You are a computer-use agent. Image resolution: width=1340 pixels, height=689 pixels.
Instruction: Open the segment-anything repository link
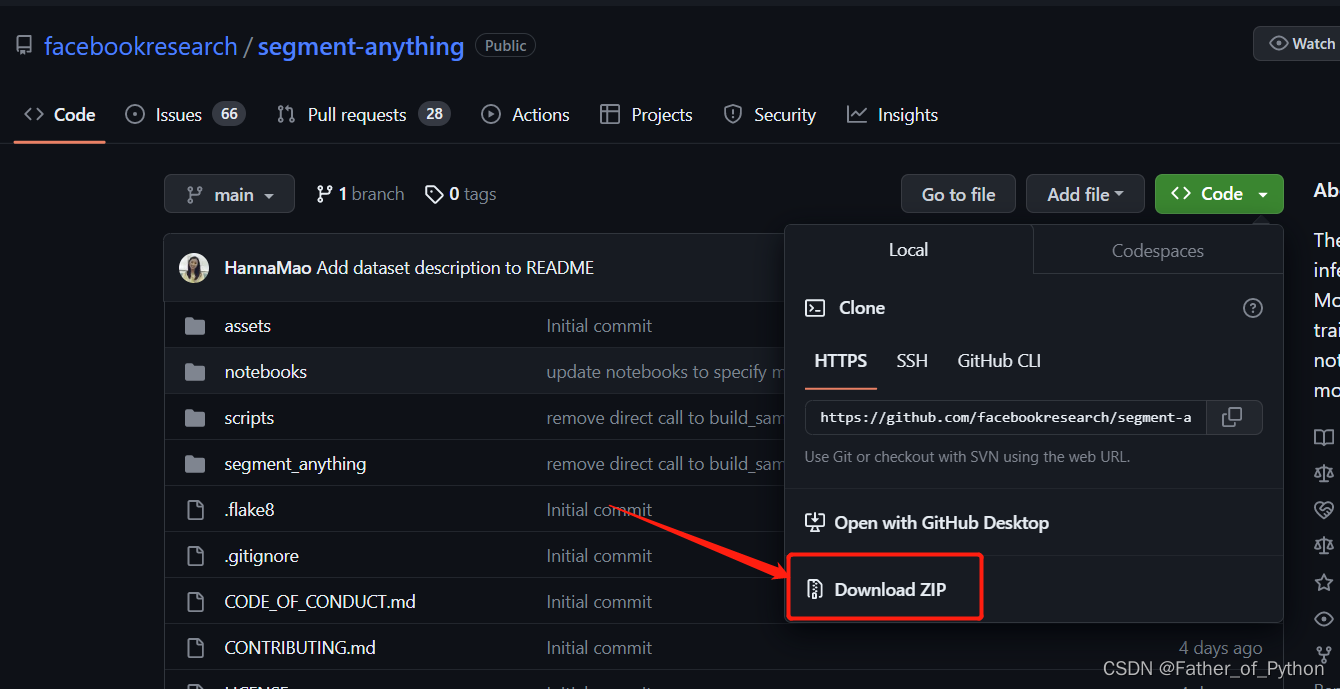361,46
